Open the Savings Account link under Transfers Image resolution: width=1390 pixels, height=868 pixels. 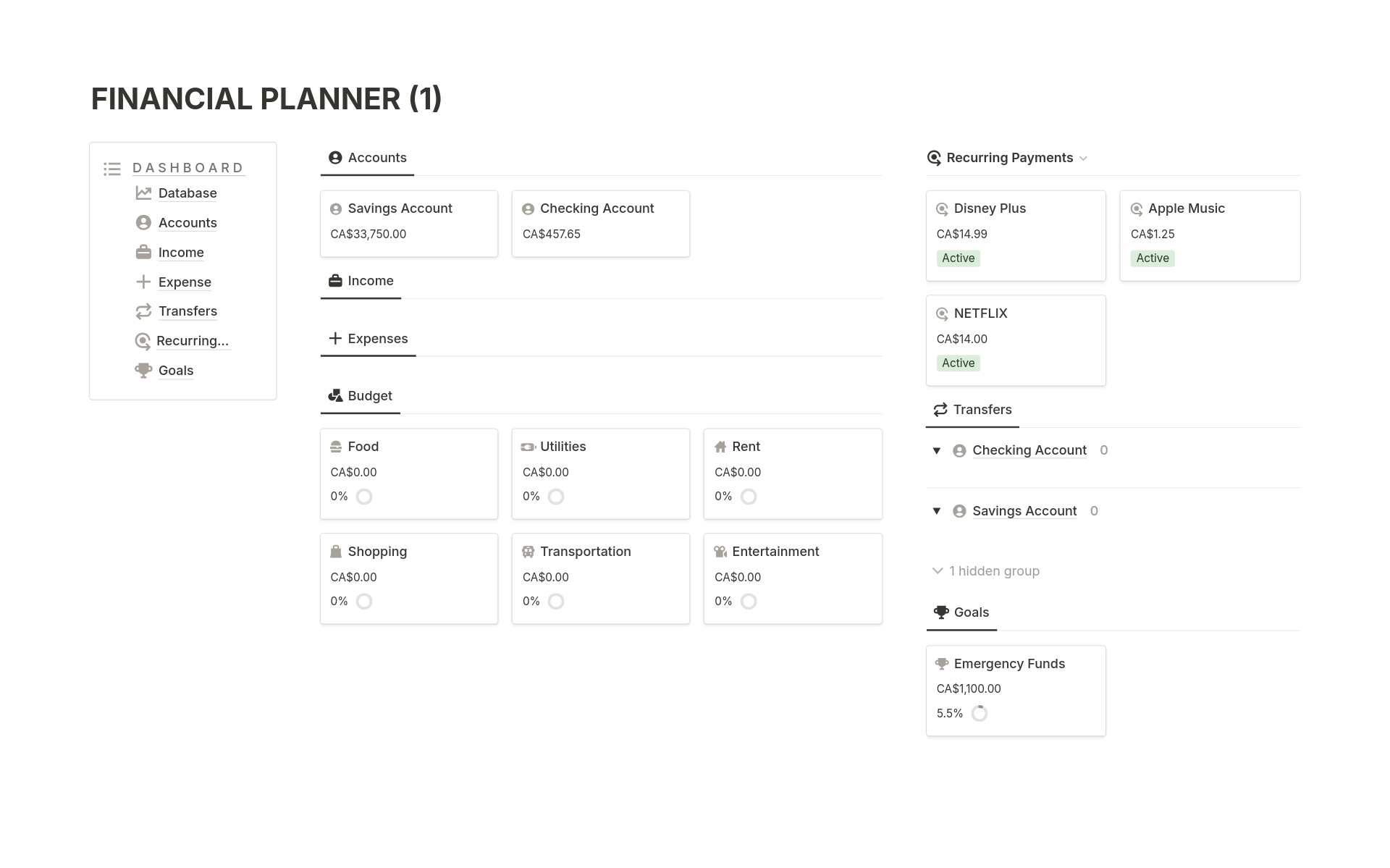pos(1024,510)
